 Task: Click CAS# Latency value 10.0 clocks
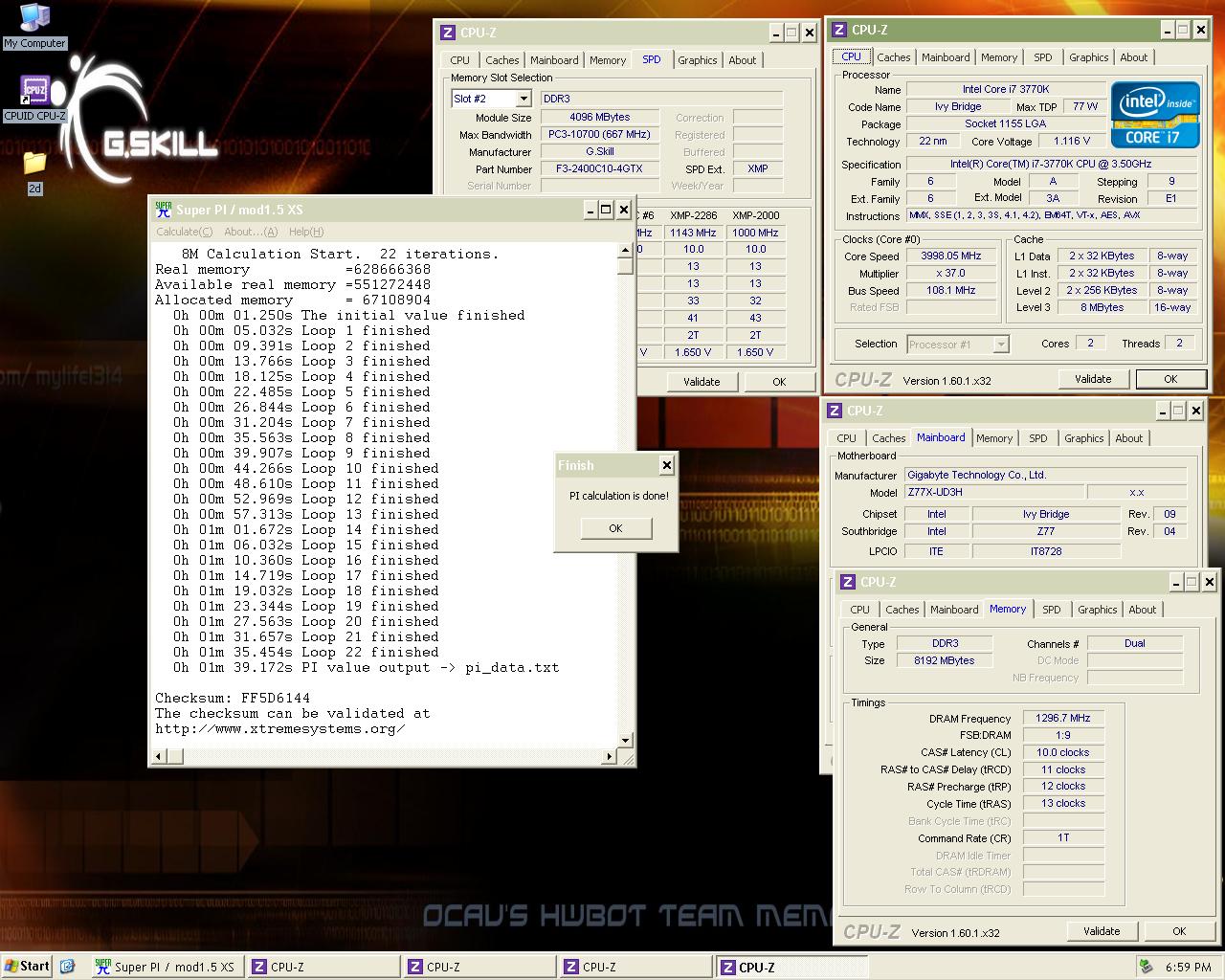click(x=1062, y=752)
